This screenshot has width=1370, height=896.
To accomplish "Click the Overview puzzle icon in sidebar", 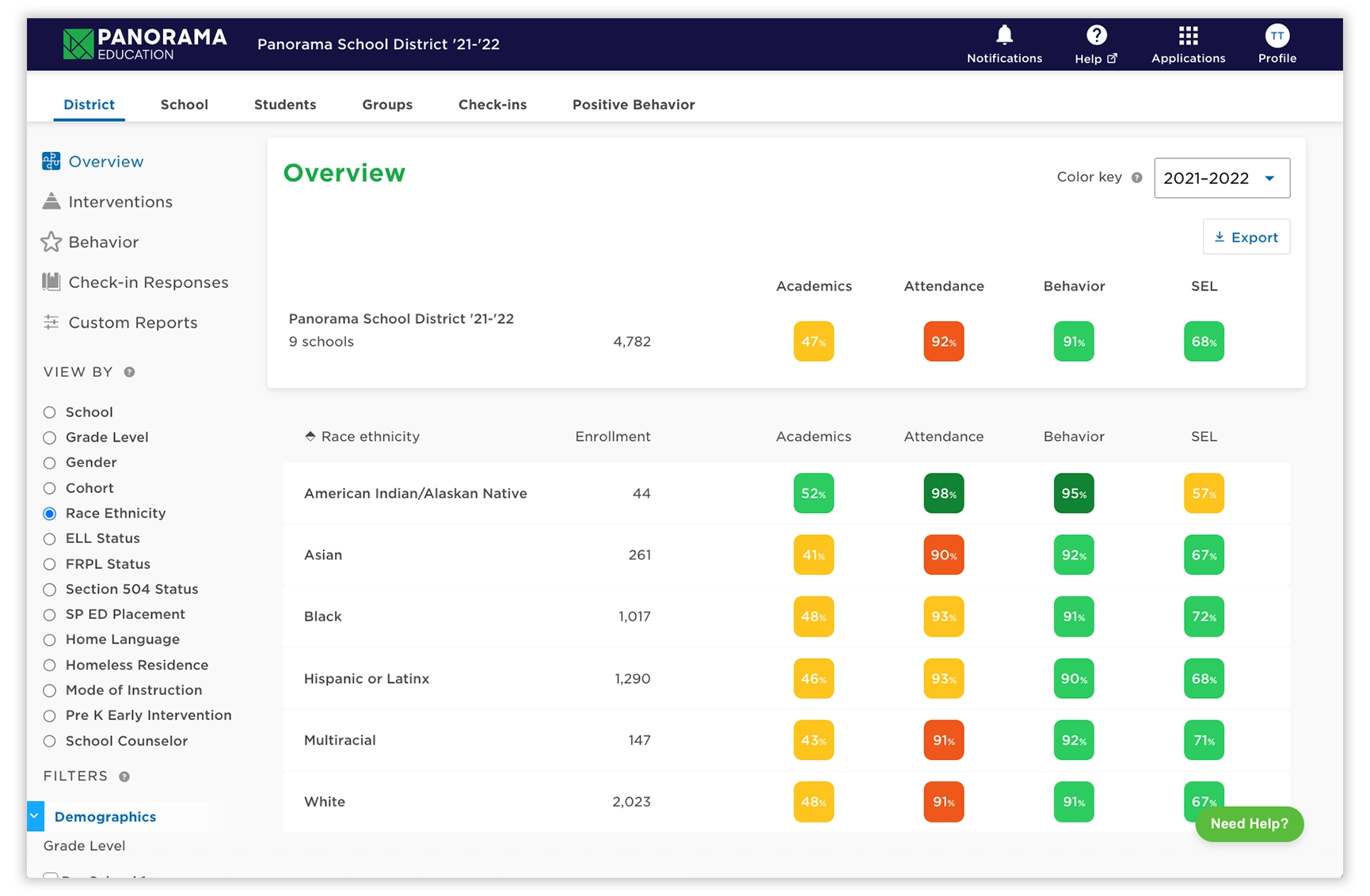I will click(x=51, y=161).
